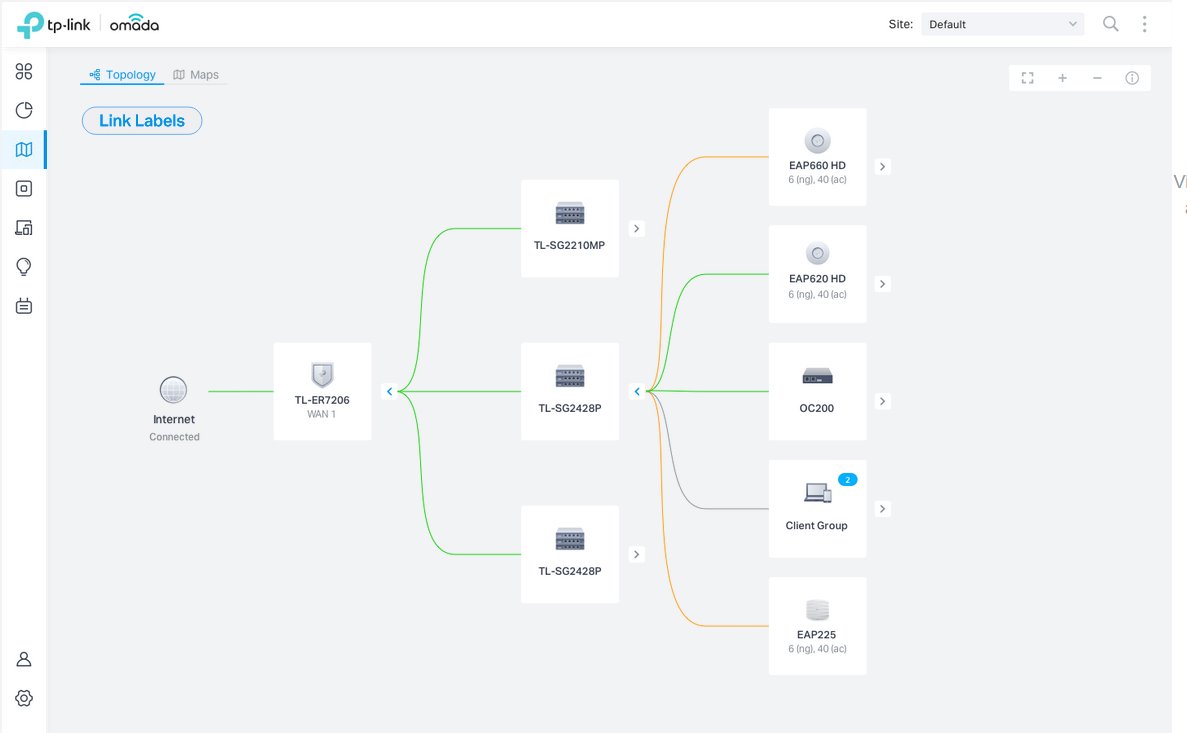Expand the Client Group node

(882, 509)
